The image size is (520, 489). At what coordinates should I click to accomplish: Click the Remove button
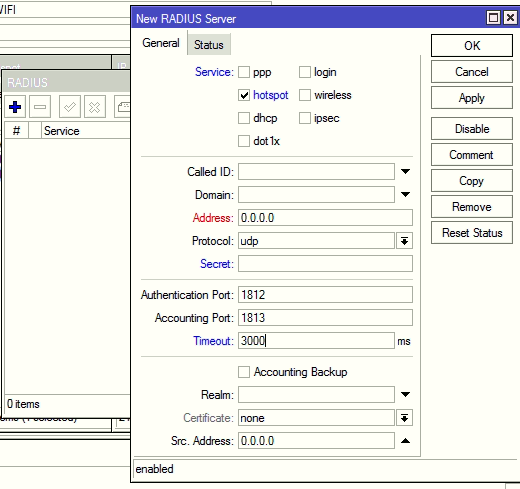pyautogui.click(x=472, y=207)
